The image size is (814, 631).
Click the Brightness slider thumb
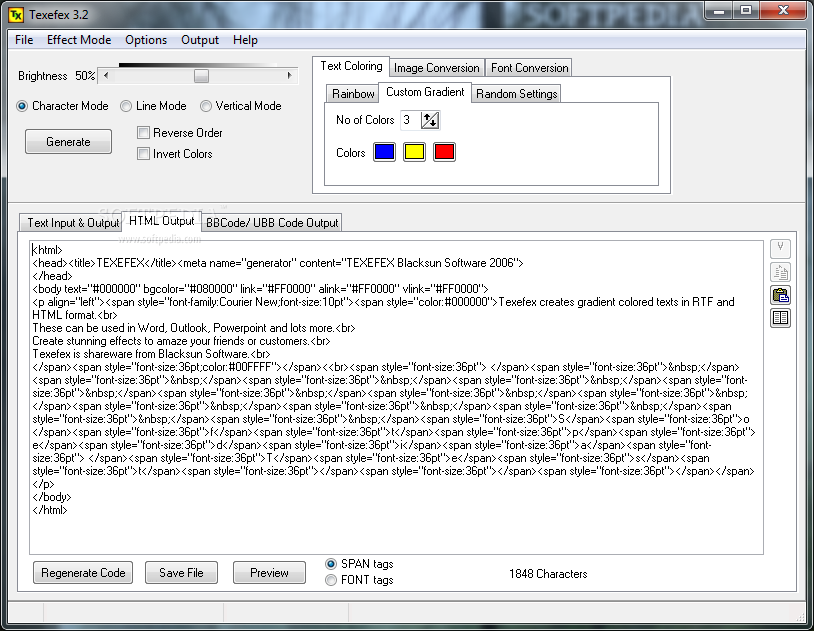pos(201,76)
